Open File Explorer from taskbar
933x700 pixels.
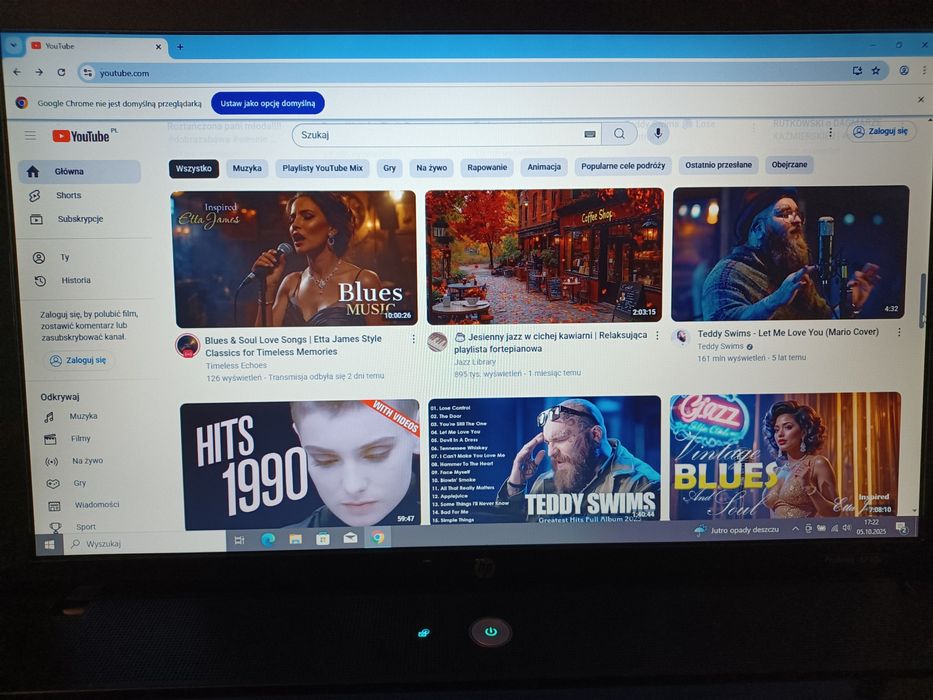(x=296, y=539)
